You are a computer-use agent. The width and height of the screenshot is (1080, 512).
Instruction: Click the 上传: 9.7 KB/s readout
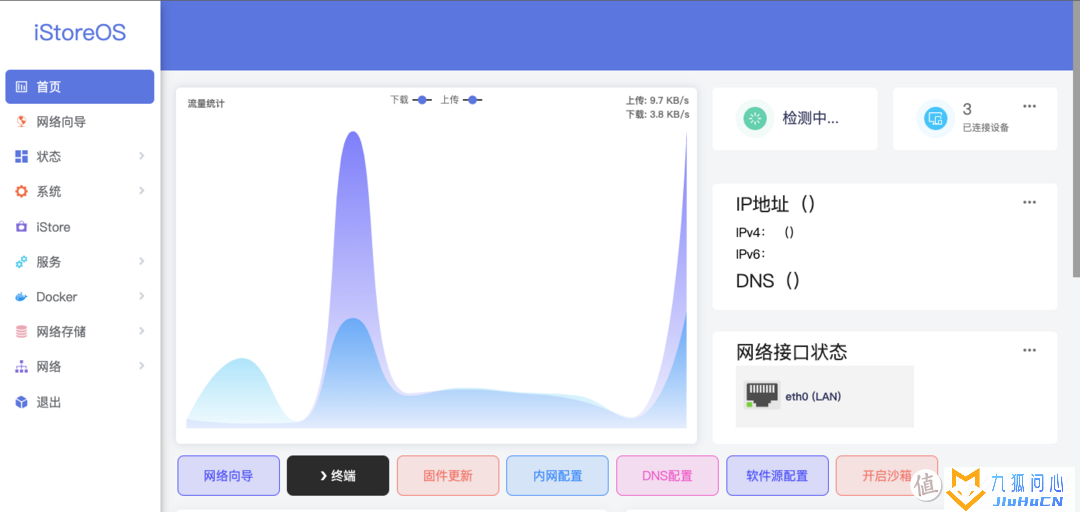pyautogui.click(x=658, y=101)
